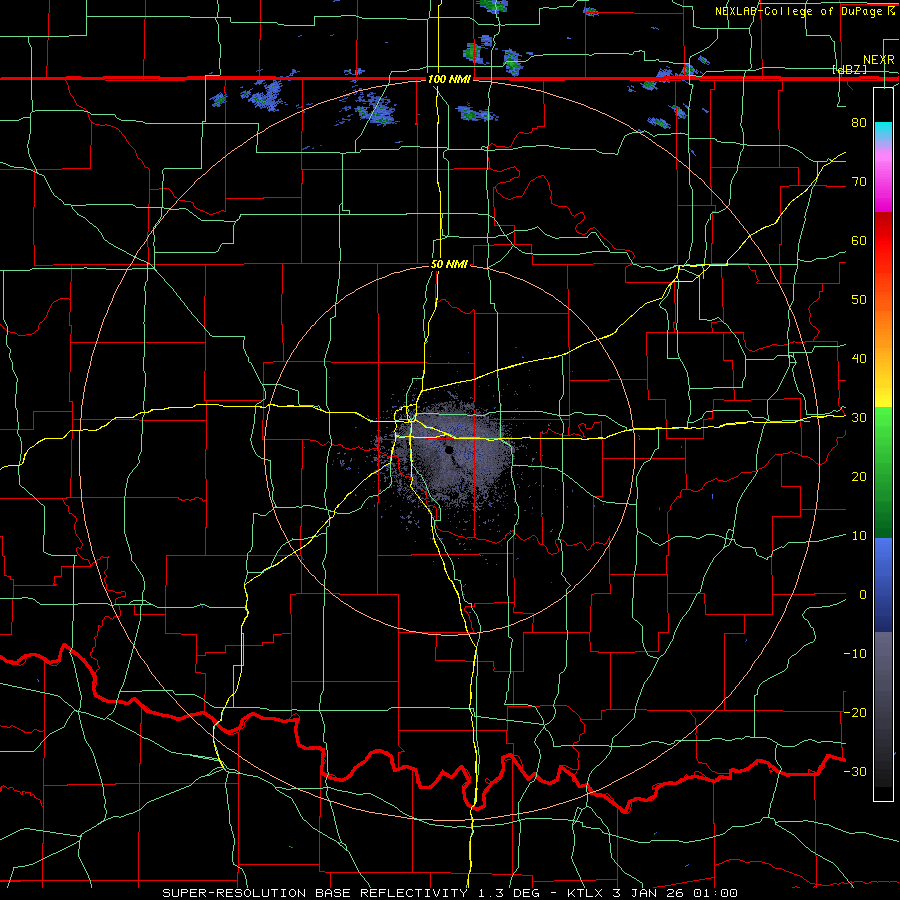Select the 60 value on dBZ scale
This screenshot has height=900, width=900.
(x=859, y=240)
